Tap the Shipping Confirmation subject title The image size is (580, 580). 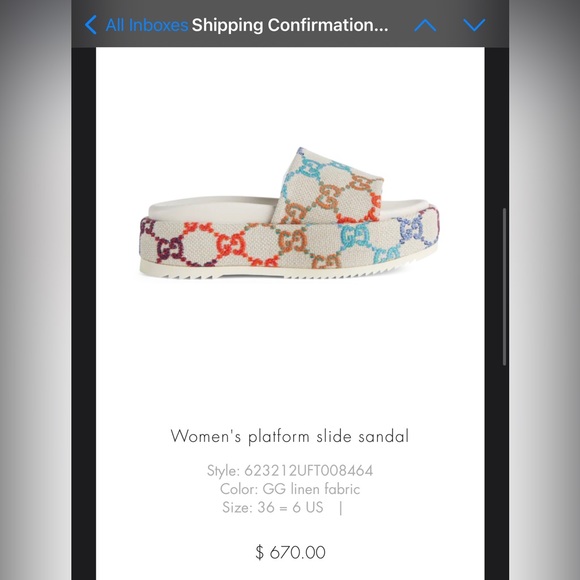pos(290,25)
